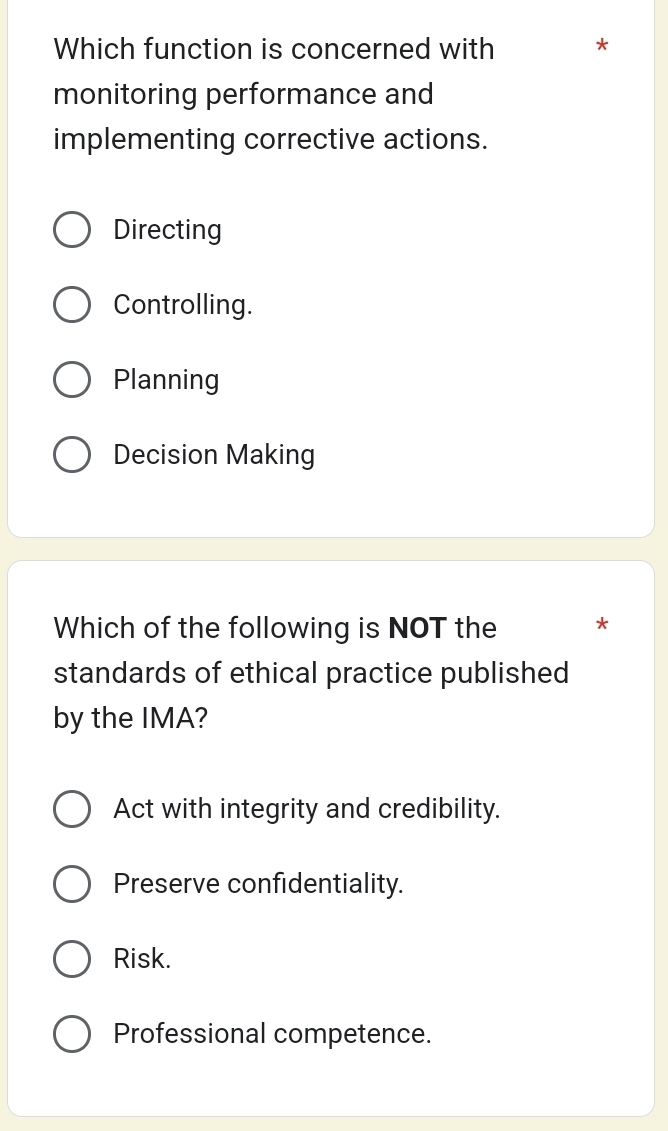The height and width of the screenshot is (1131, 668).
Task: Click the monitoring performance question text
Action: click(x=274, y=93)
